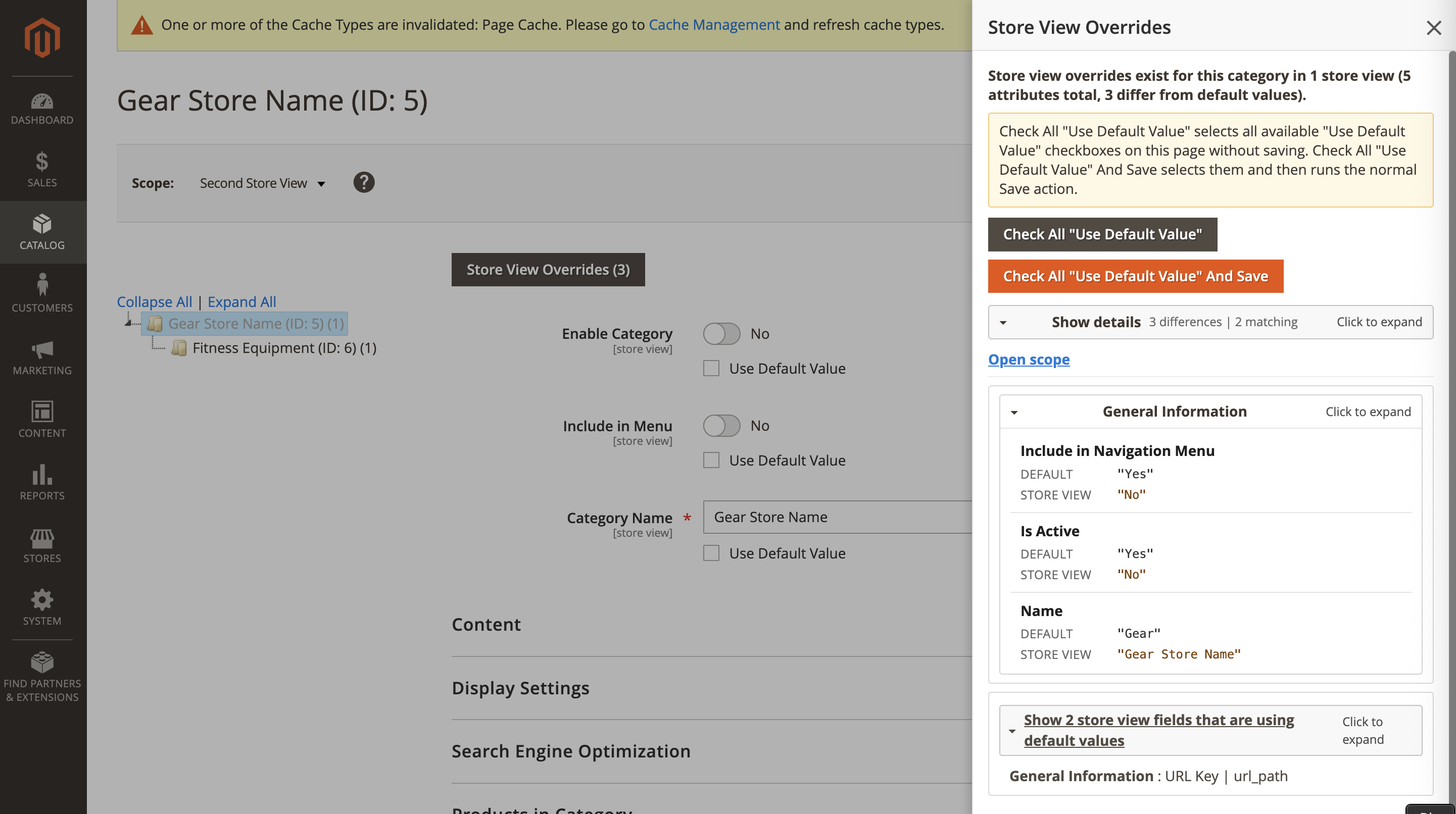
Task: Click the "Gear Store Name" store view value
Action: tap(1179, 654)
